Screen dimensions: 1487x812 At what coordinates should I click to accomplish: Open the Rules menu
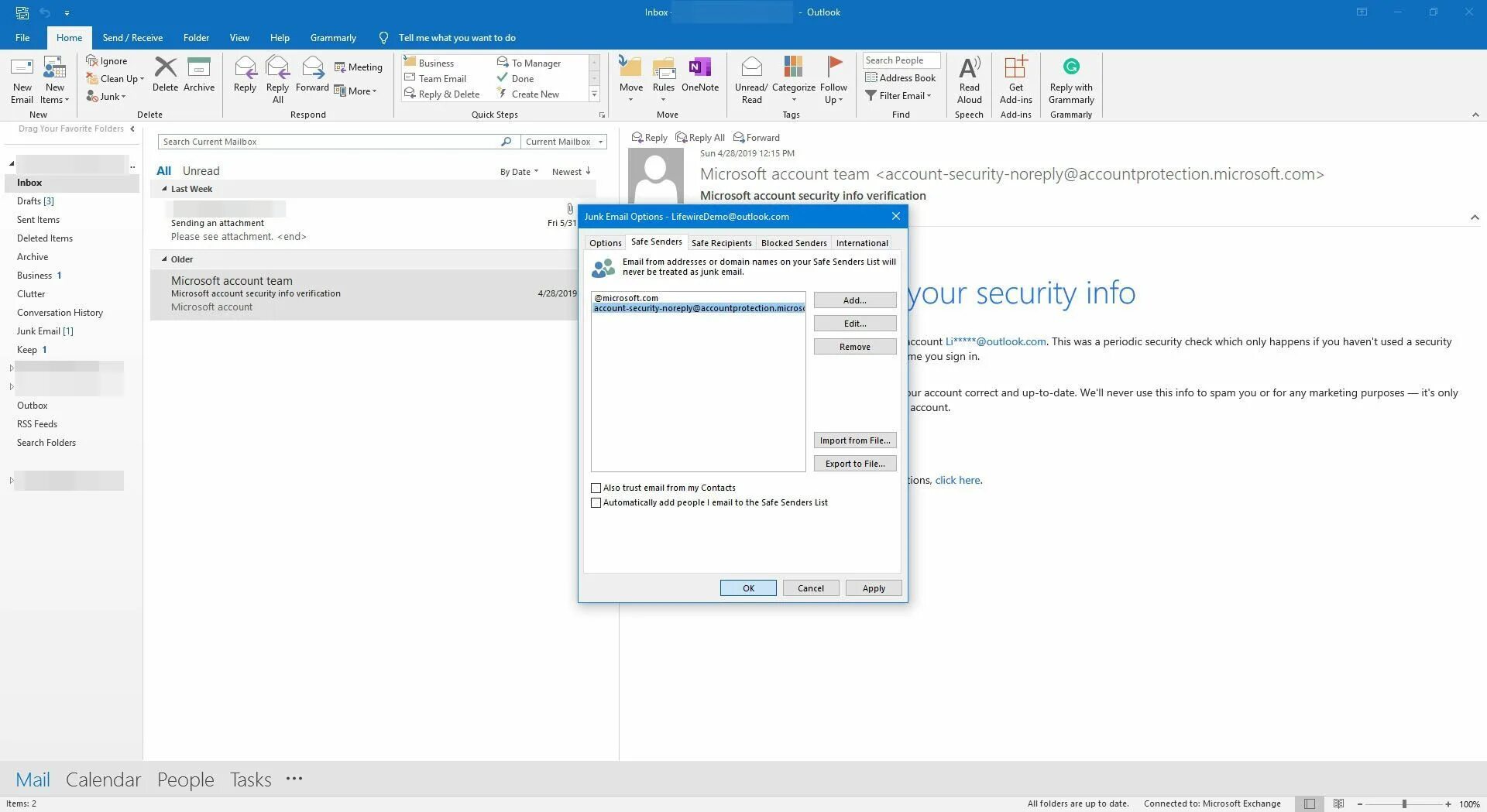(x=664, y=80)
